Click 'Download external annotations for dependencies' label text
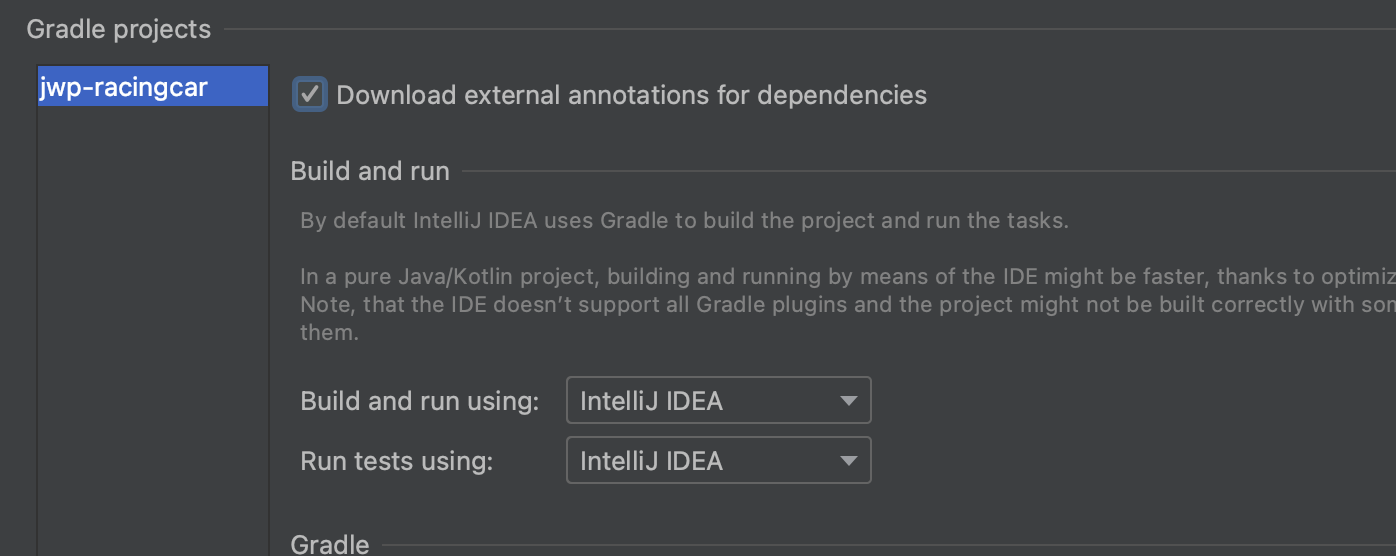This screenshot has width=1396, height=556. point(631,95)
